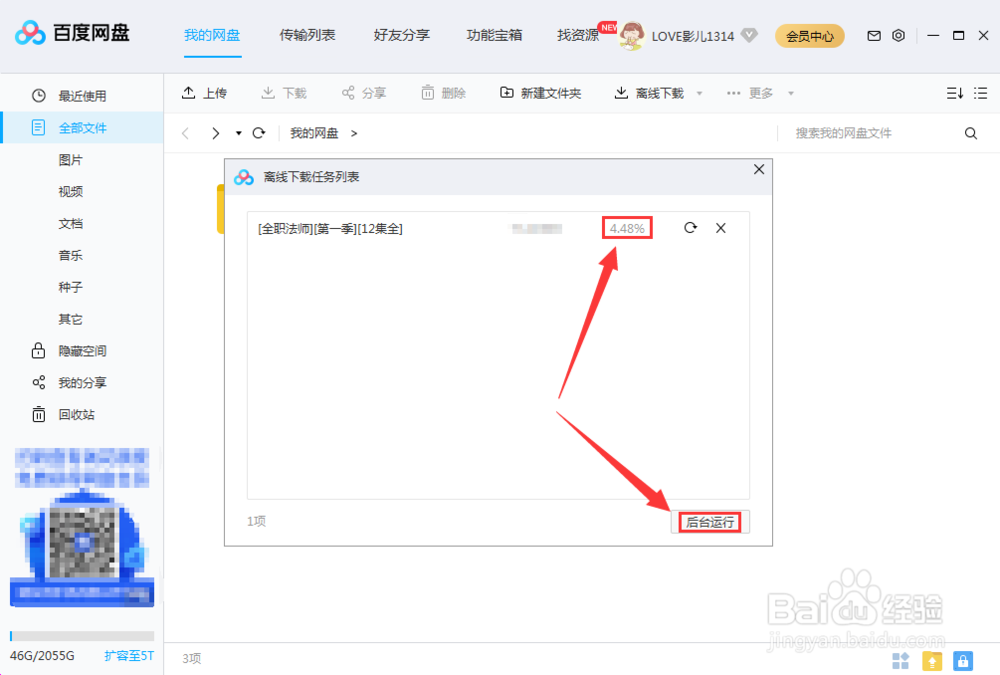Screen dimensions: 1000x675
Task: Click the 后台运行 button
Action: 710,522
